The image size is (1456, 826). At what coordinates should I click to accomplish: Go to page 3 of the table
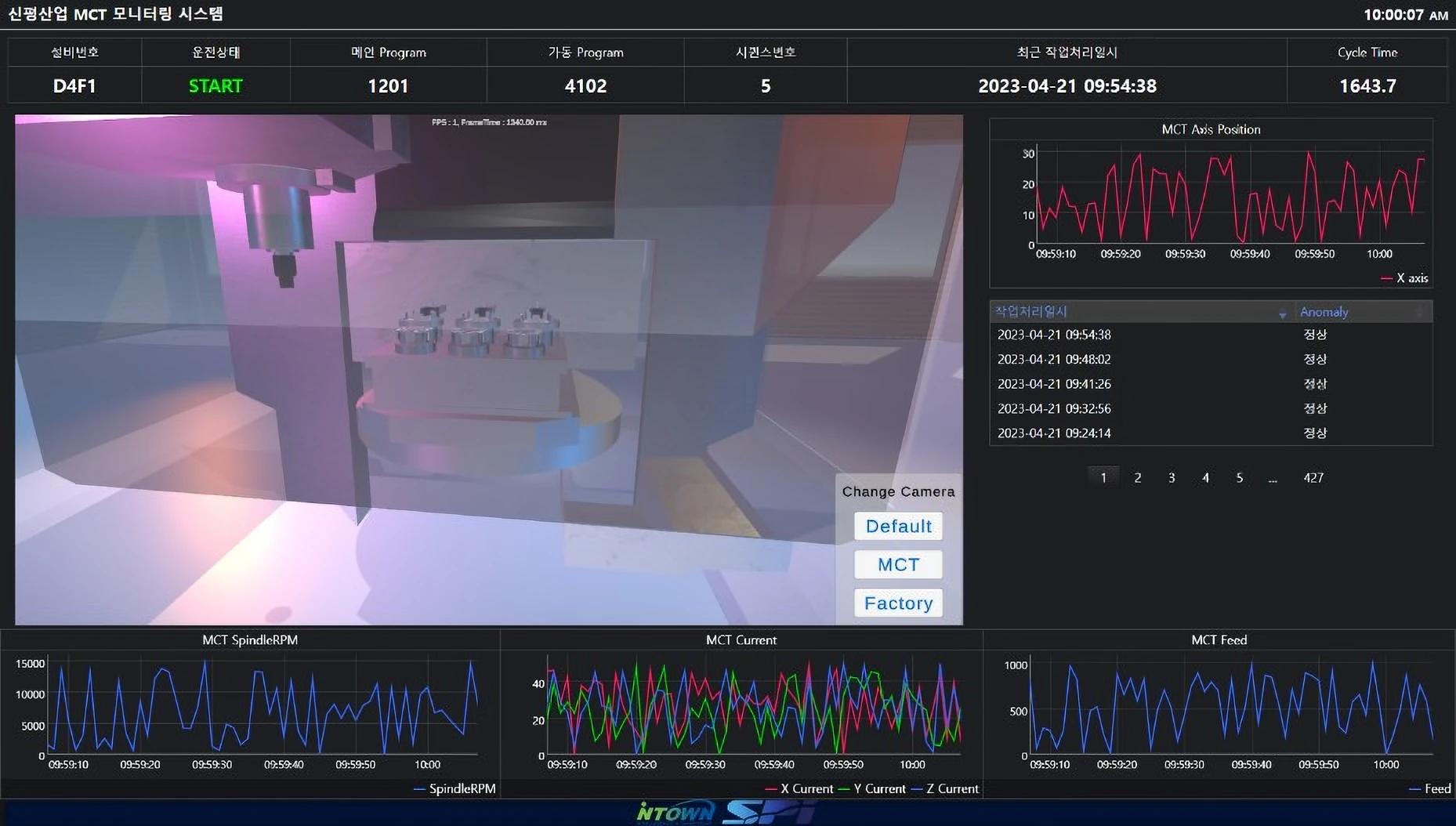[x=1172, y=477]
